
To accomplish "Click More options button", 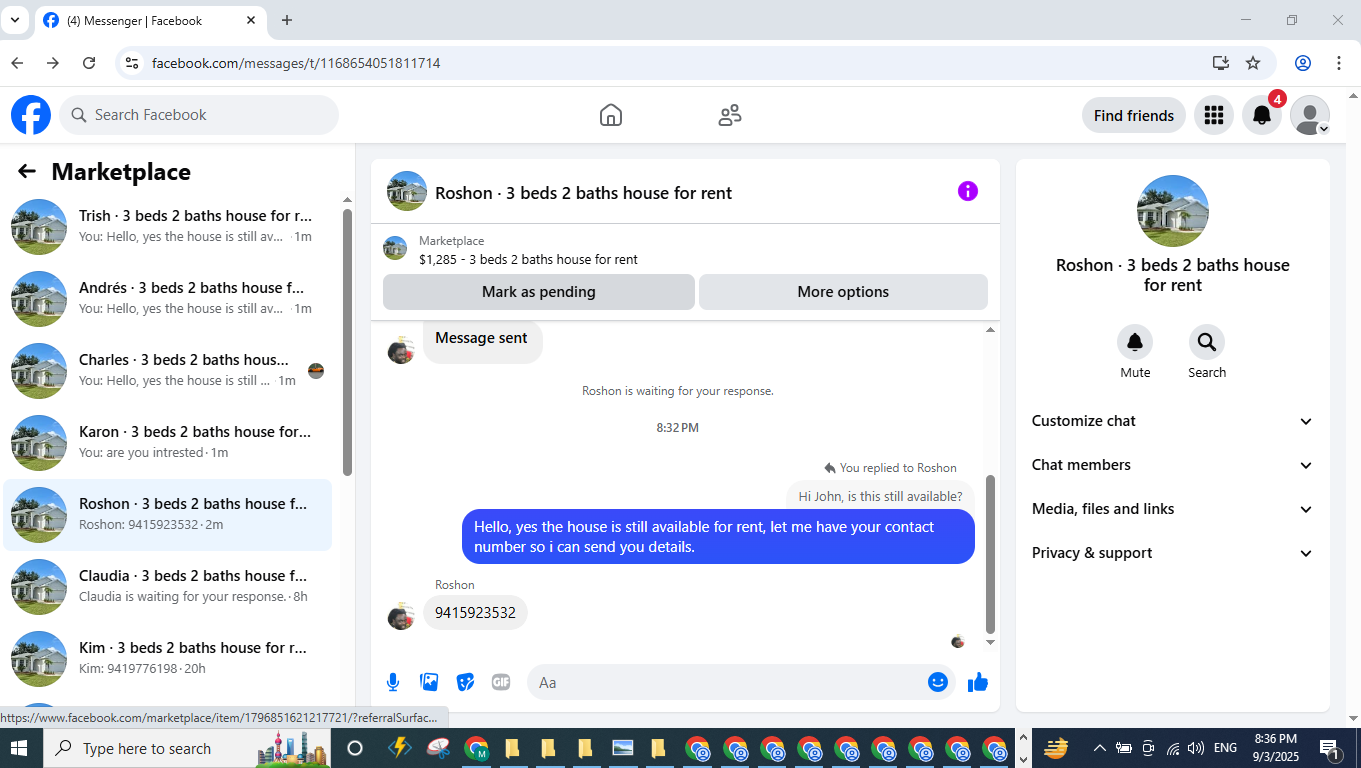I will [x=843, y=292].
